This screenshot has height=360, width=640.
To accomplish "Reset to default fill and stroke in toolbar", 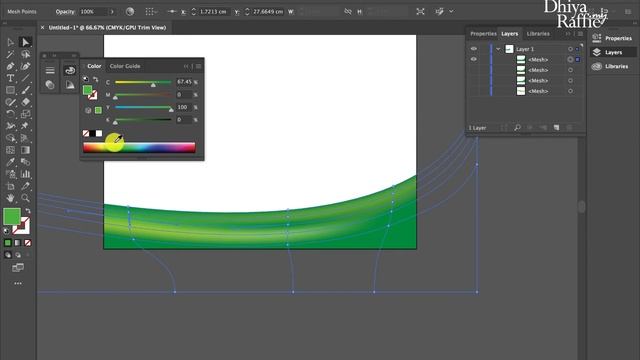I will point(6,231).
